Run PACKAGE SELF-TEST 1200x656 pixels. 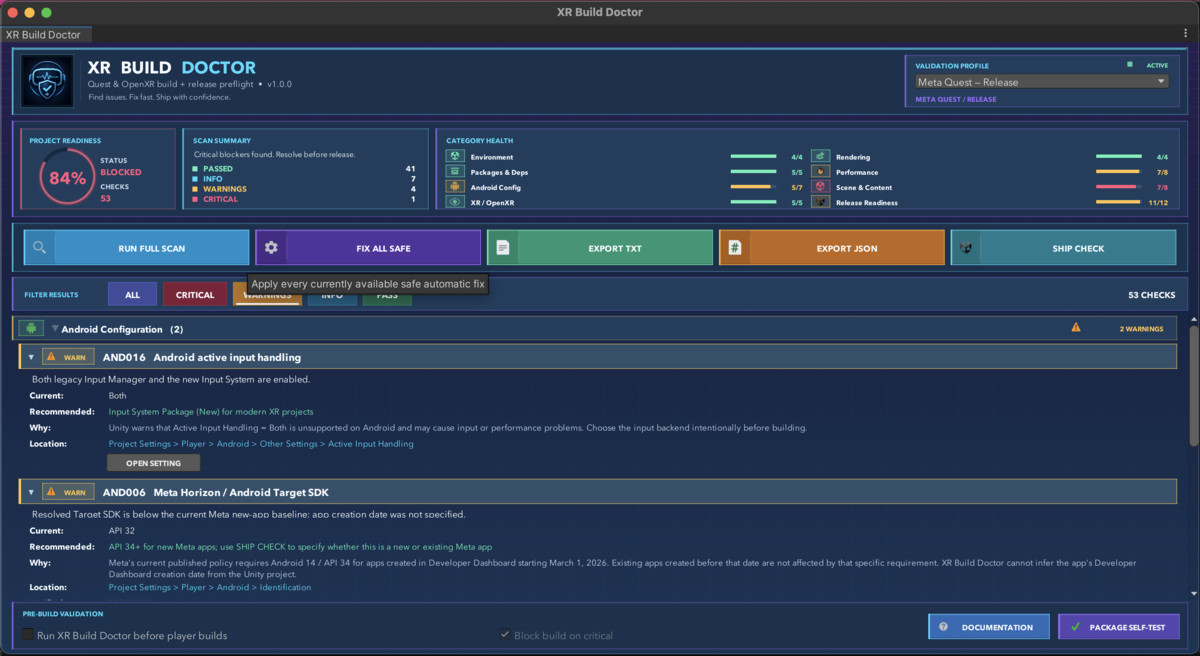coord(1119,627)
